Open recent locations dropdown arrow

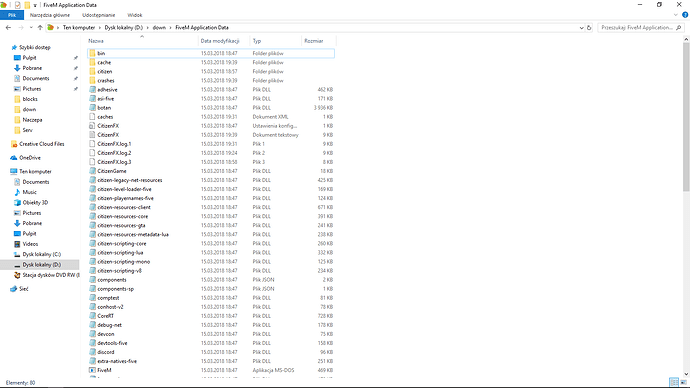pos(31,28)
